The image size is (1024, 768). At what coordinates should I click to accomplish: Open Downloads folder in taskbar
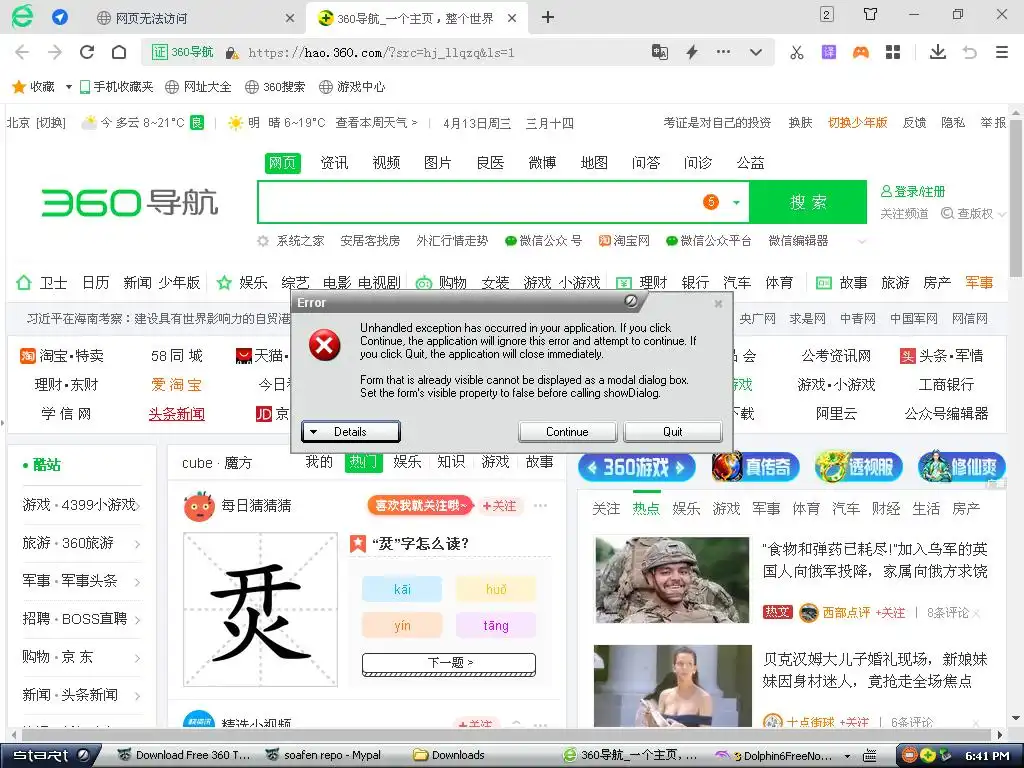point(449,756)
